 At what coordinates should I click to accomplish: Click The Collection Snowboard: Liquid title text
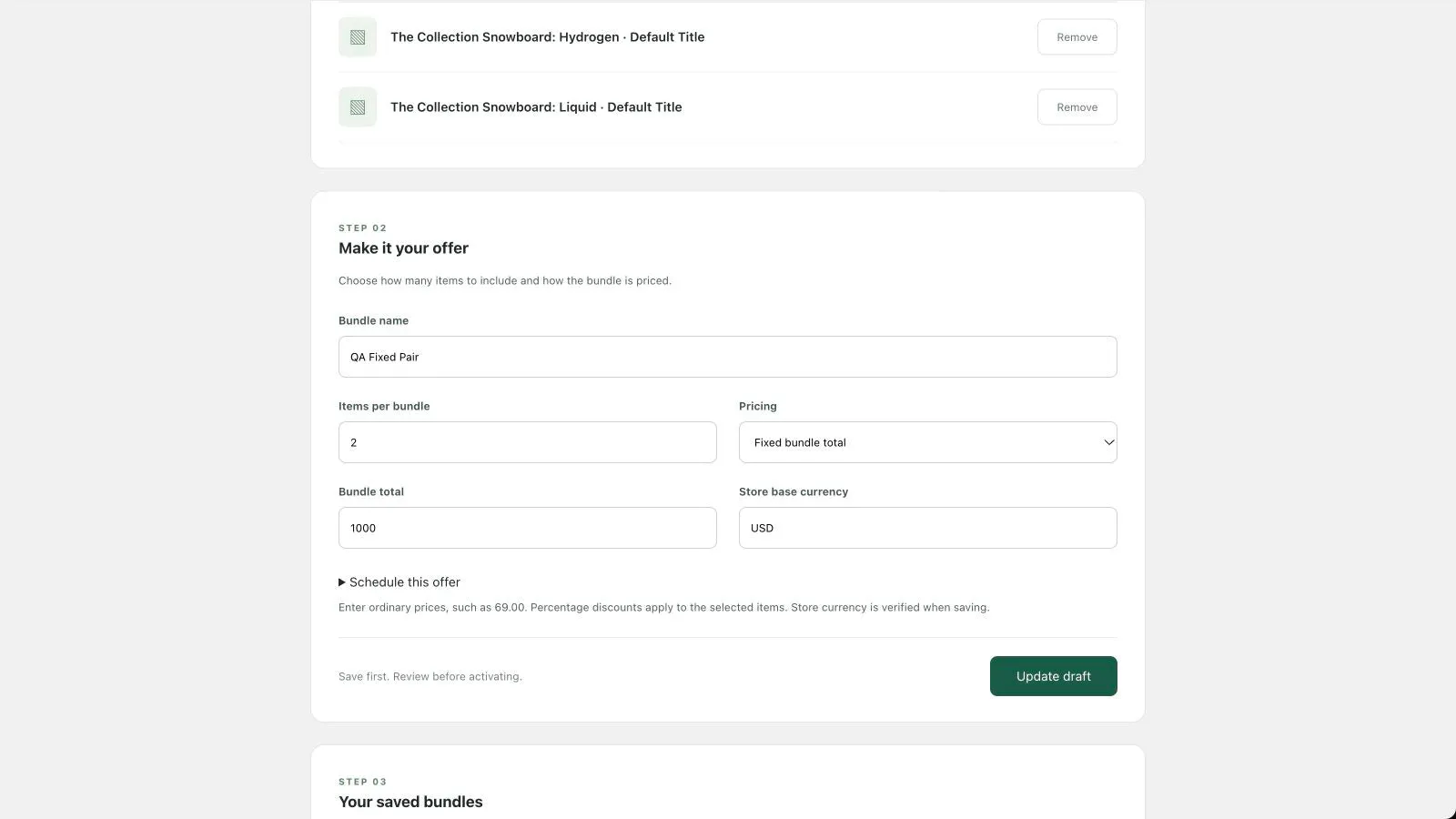(536, 107)
